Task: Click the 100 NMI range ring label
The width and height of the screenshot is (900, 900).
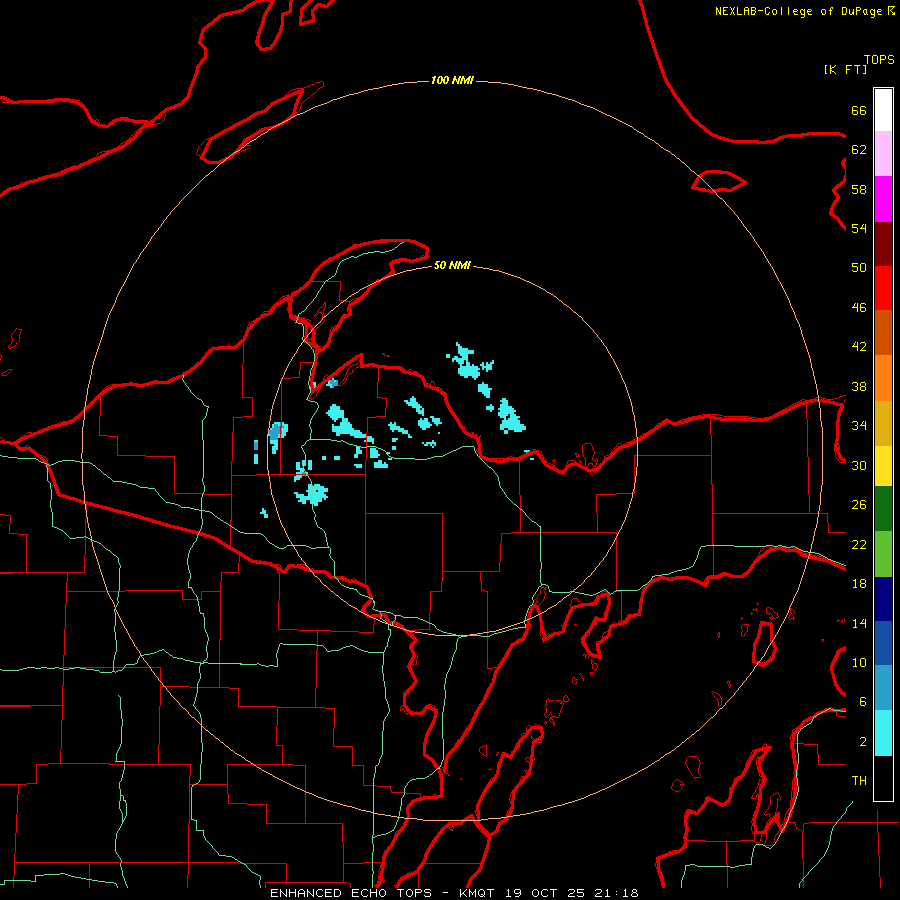Action: (452, 80)
